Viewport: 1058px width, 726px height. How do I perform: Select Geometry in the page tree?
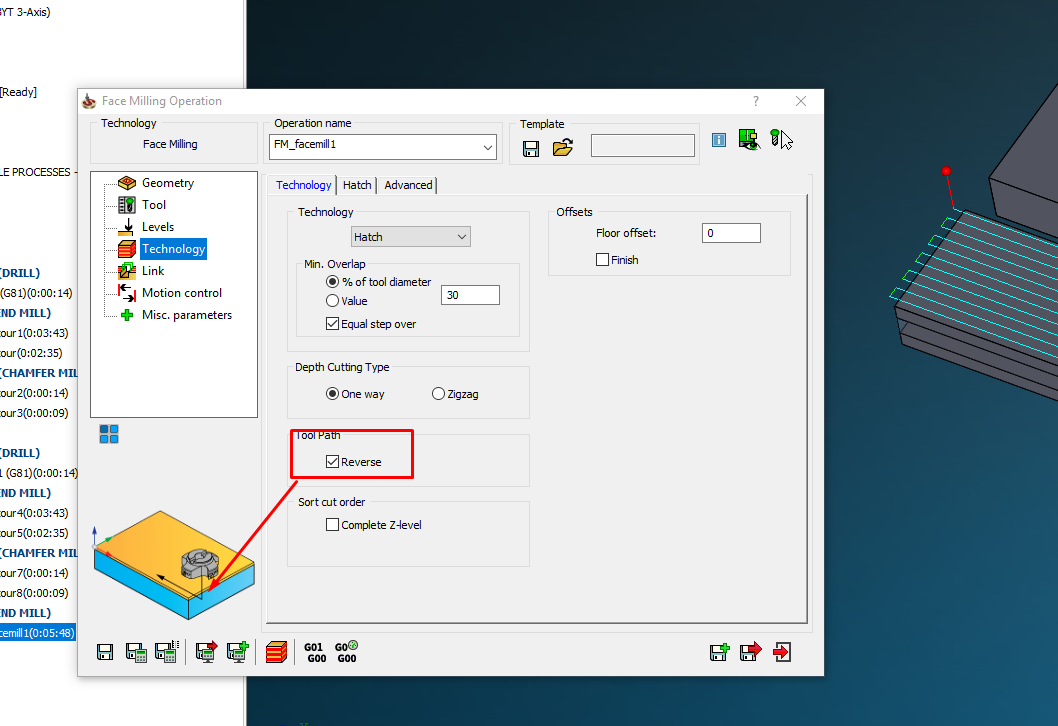tap(168, 183)
